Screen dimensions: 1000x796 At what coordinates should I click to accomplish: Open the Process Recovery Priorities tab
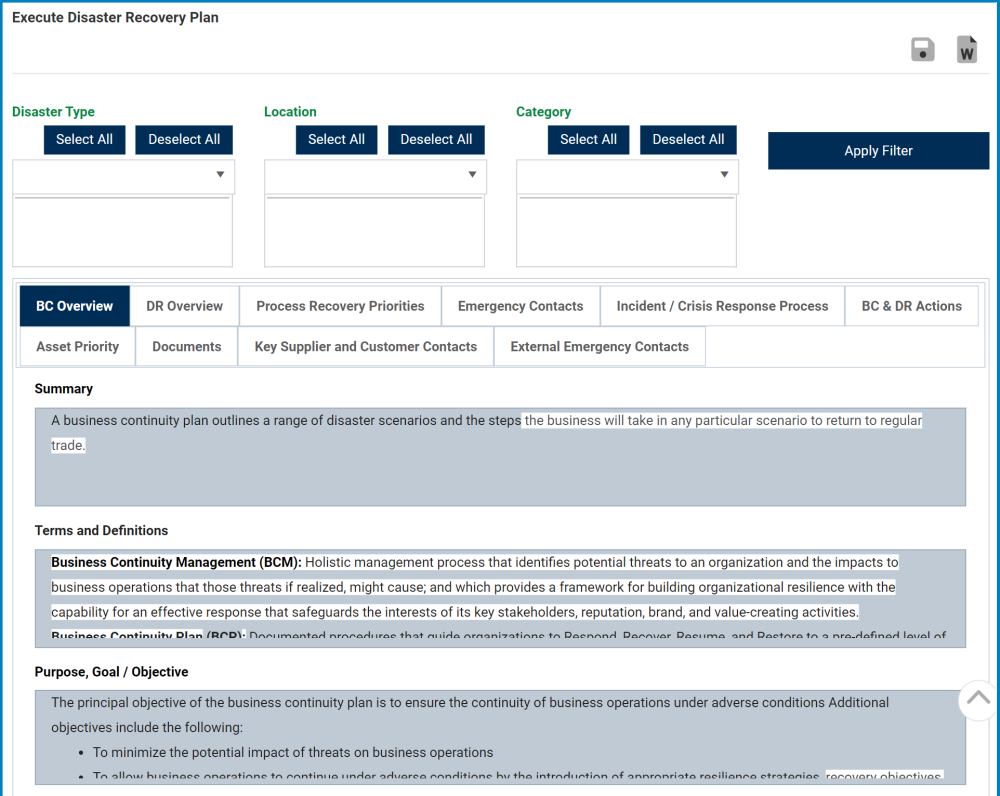pyautogui.click(x=340, y=306)
